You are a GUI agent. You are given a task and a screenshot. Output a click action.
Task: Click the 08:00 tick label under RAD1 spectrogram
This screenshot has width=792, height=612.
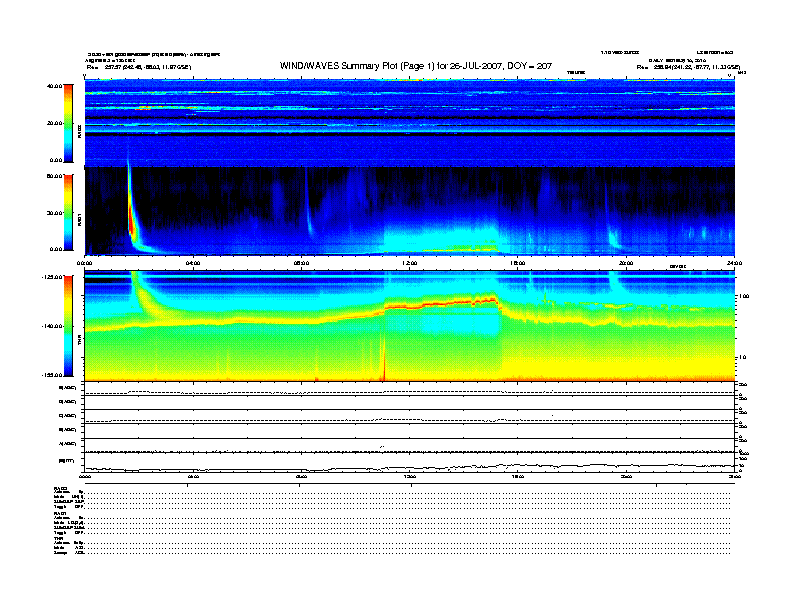tap(301, 263)
